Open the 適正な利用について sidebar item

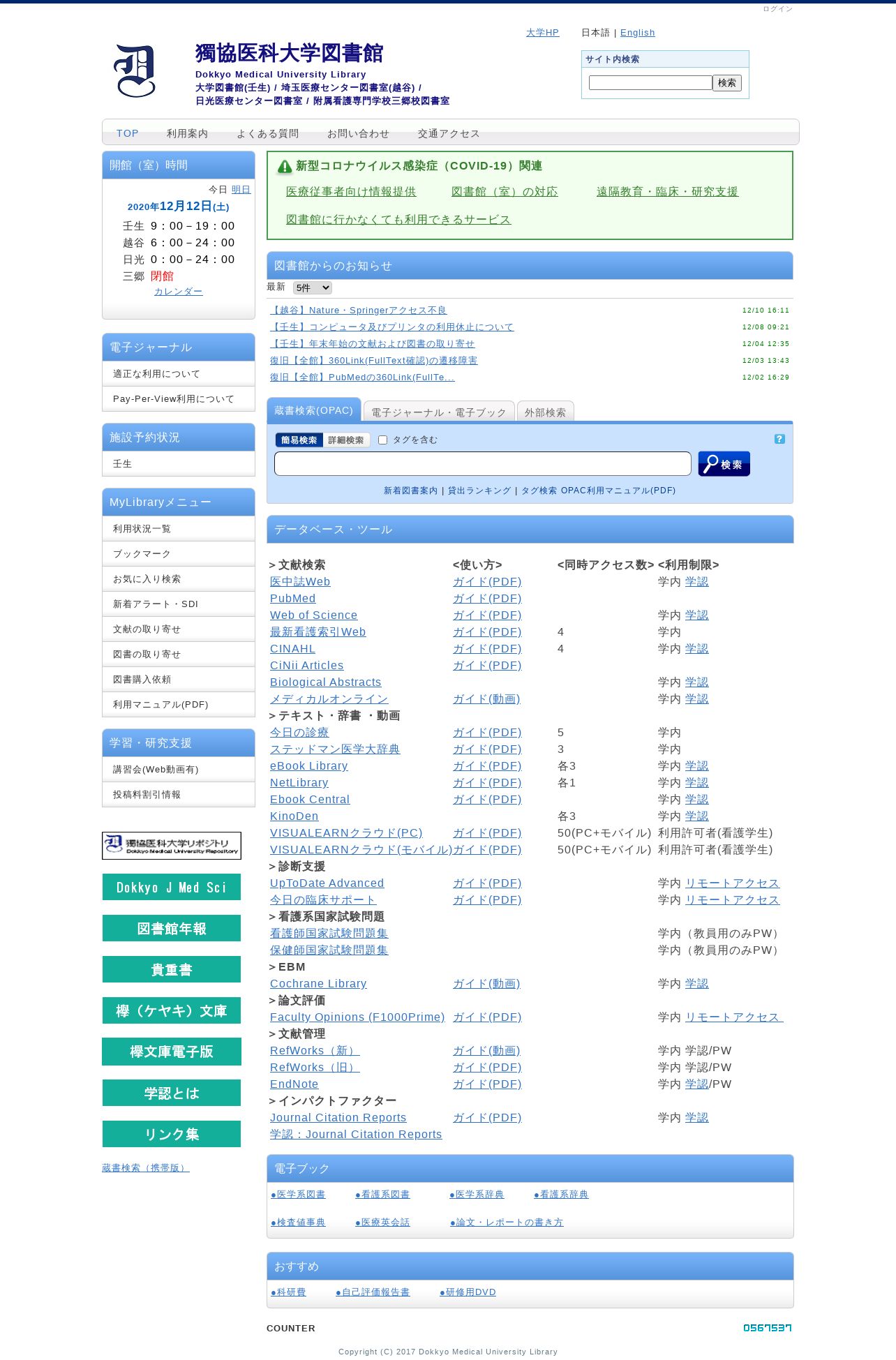179,374
